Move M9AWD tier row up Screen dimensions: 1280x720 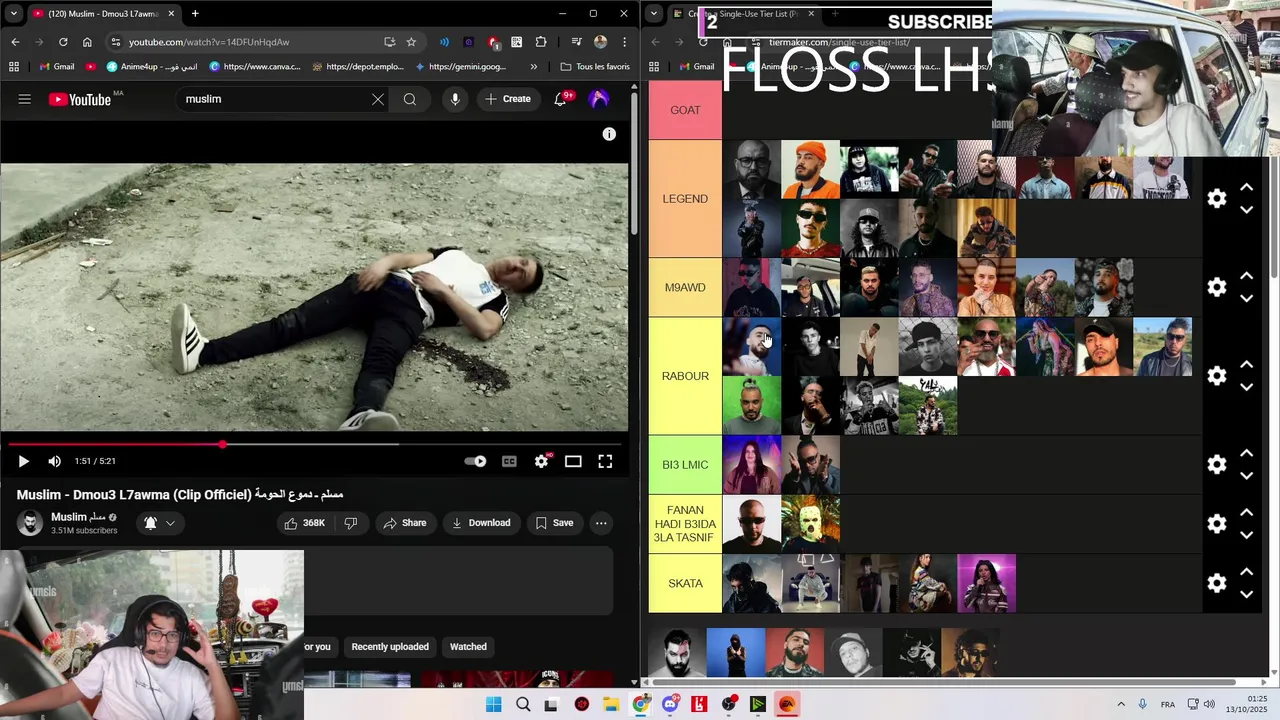(1247, 276)
